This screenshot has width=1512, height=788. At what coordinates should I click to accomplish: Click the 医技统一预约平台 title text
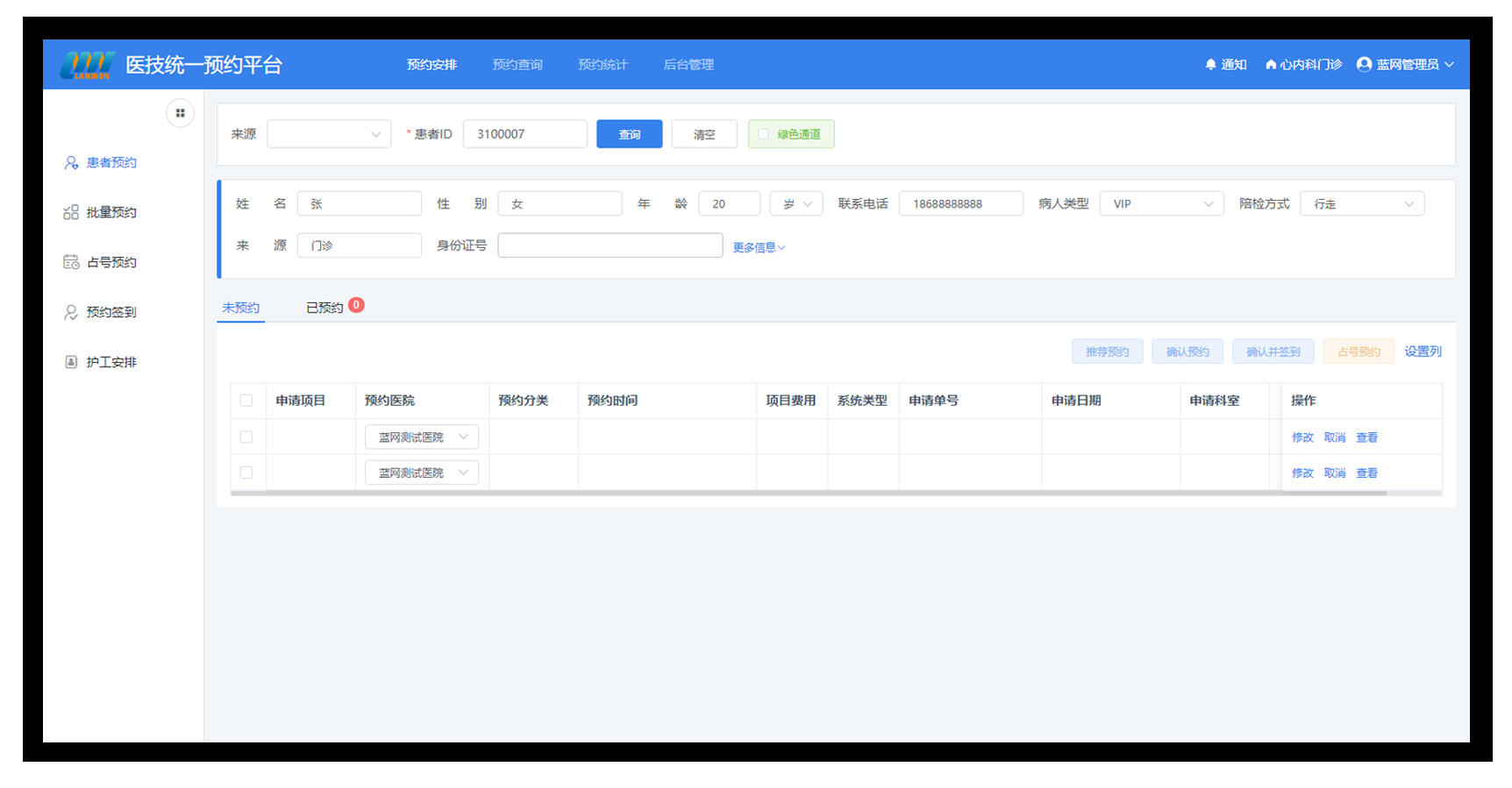coord(203,65)
